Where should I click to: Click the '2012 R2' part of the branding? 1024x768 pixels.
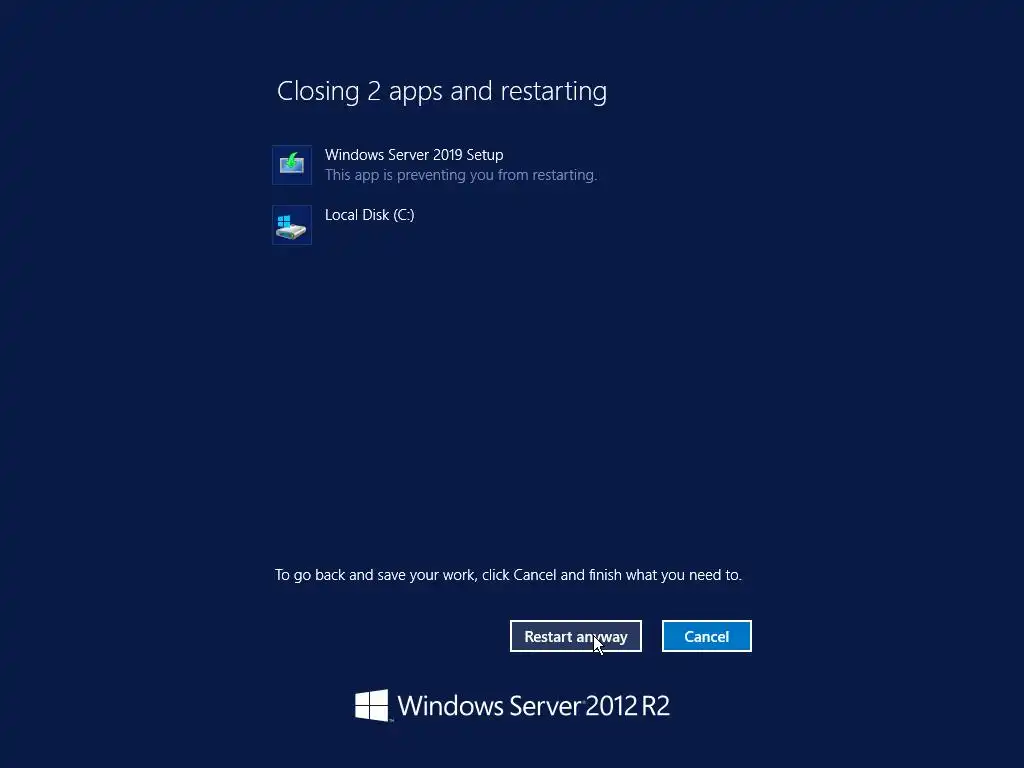[x=628, y=706]
